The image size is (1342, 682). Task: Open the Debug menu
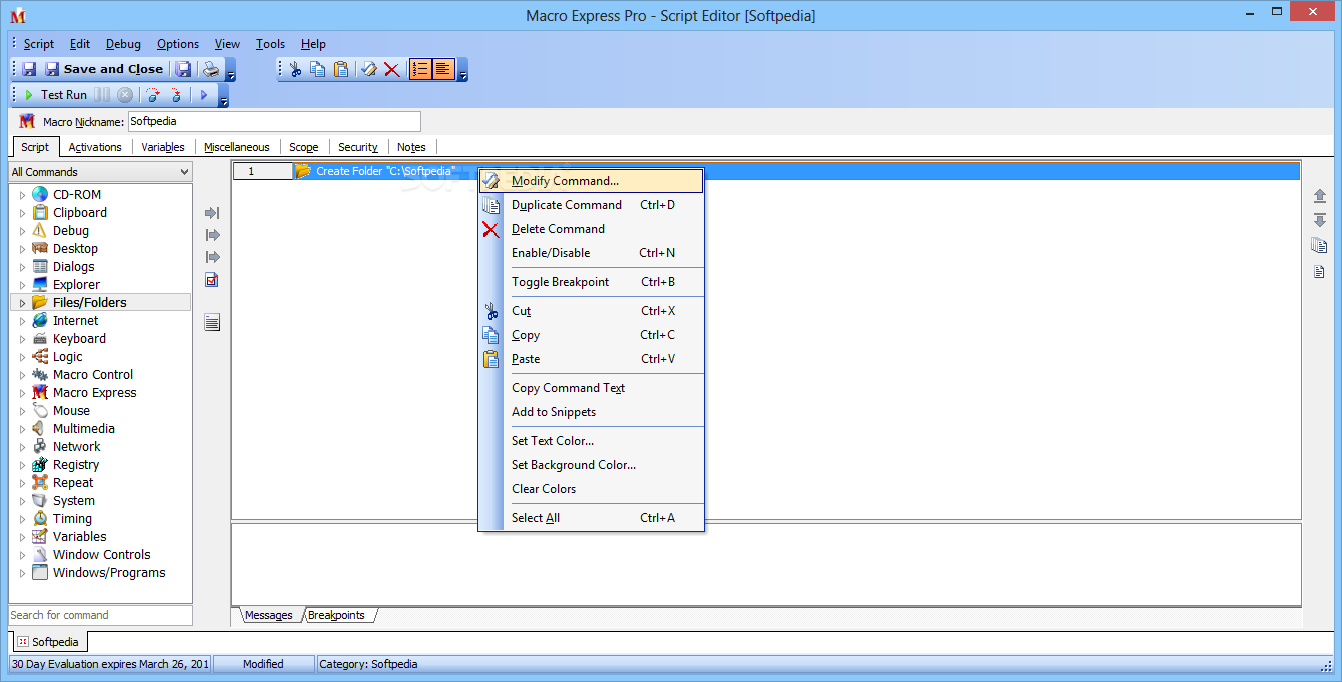point(123,44)
